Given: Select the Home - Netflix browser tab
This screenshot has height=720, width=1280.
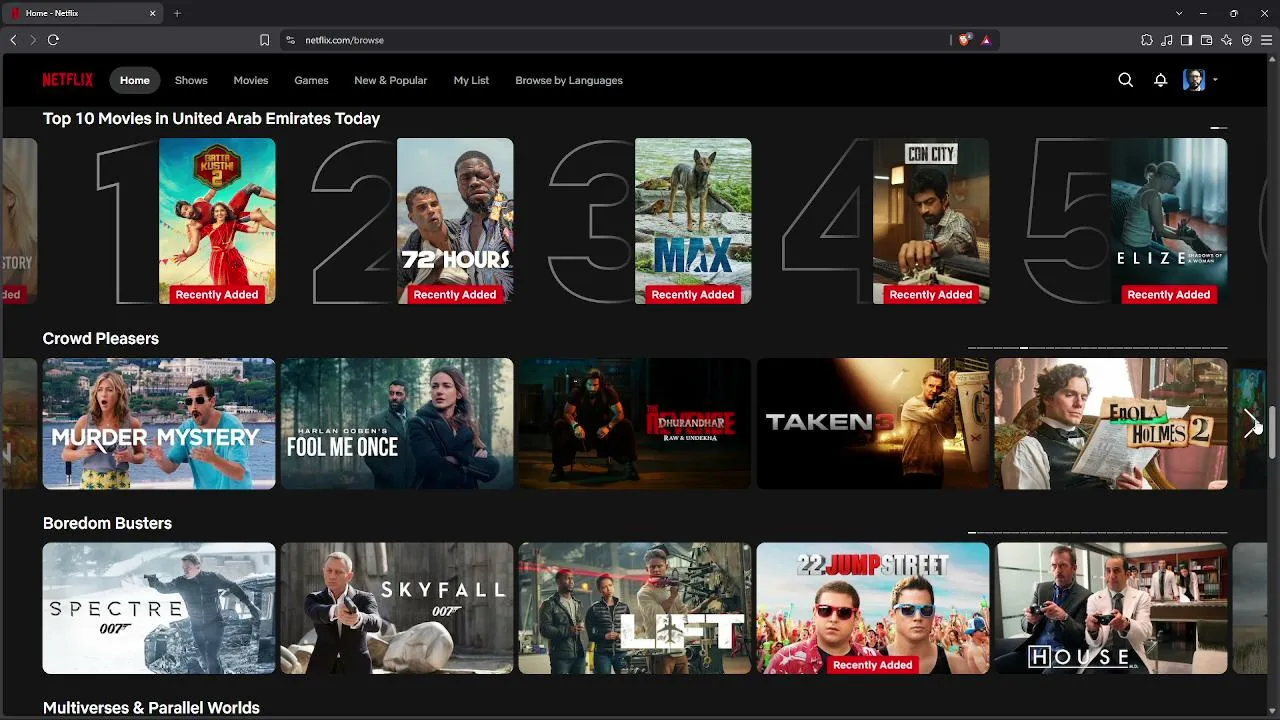Looking at the screenshot, I should (x=84, y=13).
